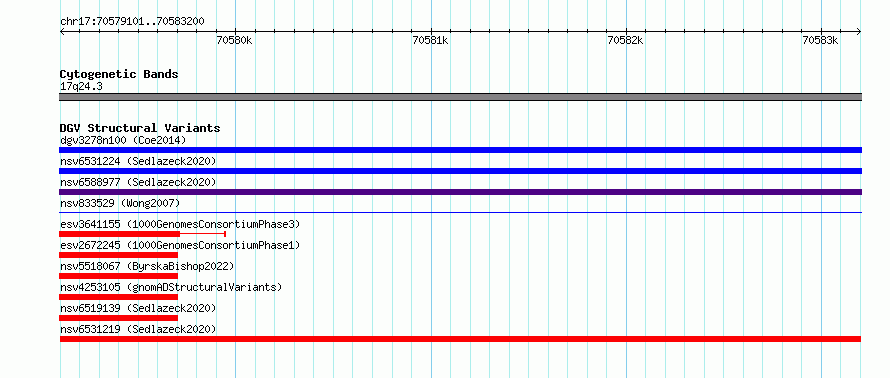The image size is (890, 378).
Task: Open variant dgv3278n100 (Coe2014) label
Action: point(123,140)
